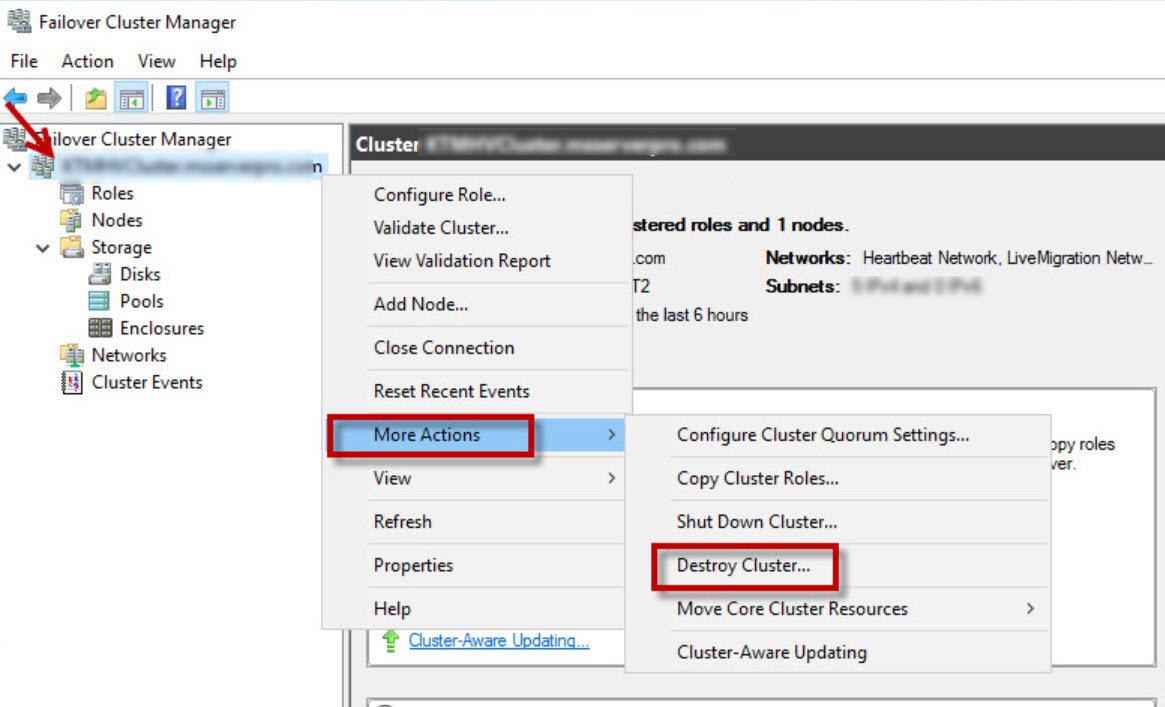Toggle the Show/Hide Action Pane icon
1165x707 pixels.
[x=212, y=98]
